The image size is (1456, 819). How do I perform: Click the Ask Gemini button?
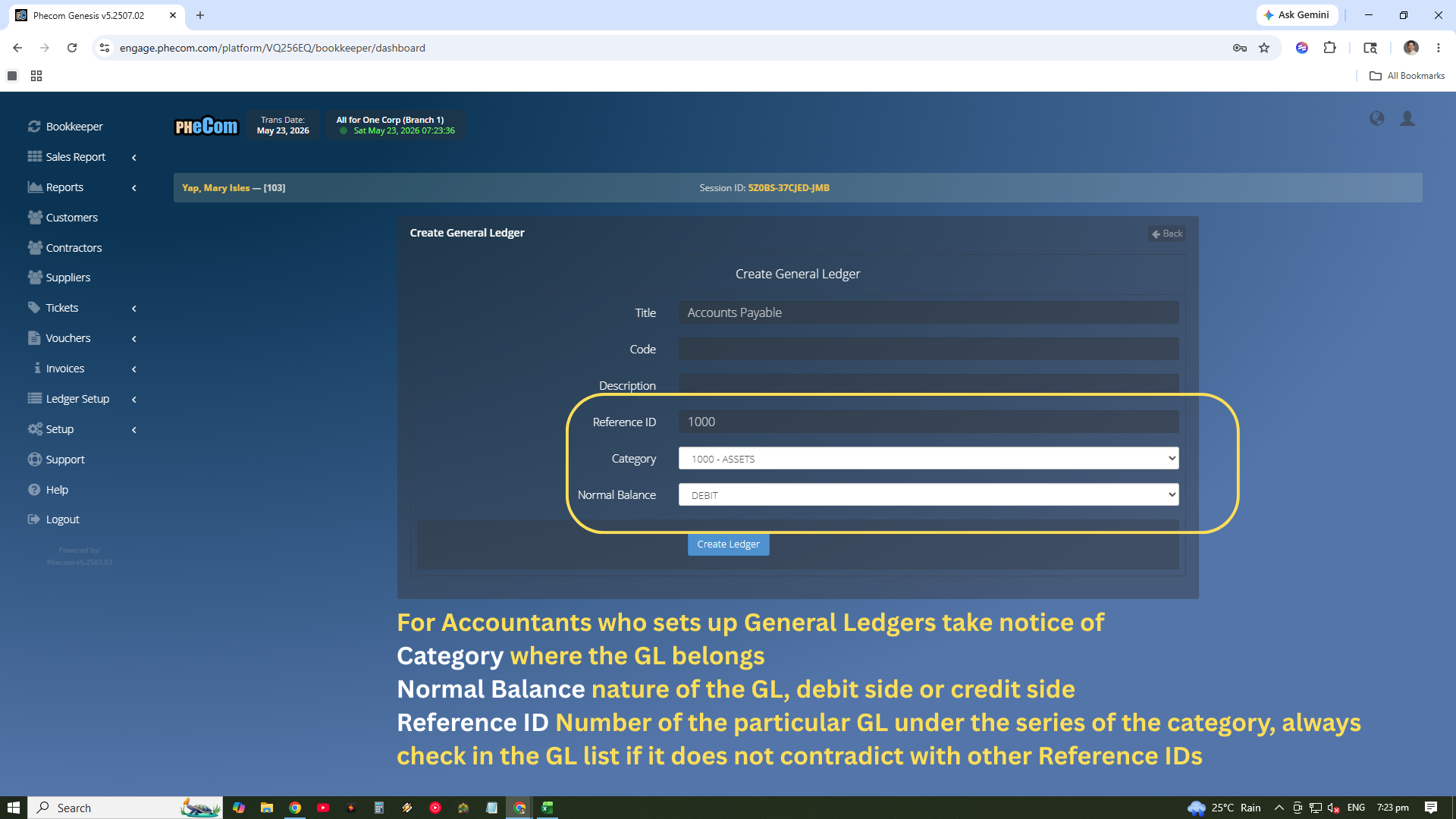(1298, 15)
